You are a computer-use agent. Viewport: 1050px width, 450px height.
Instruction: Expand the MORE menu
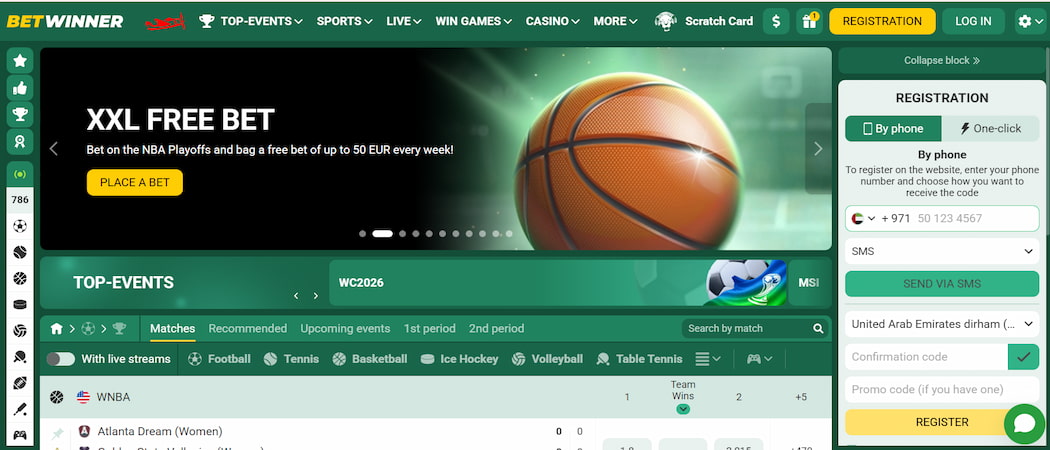point(615,21)
